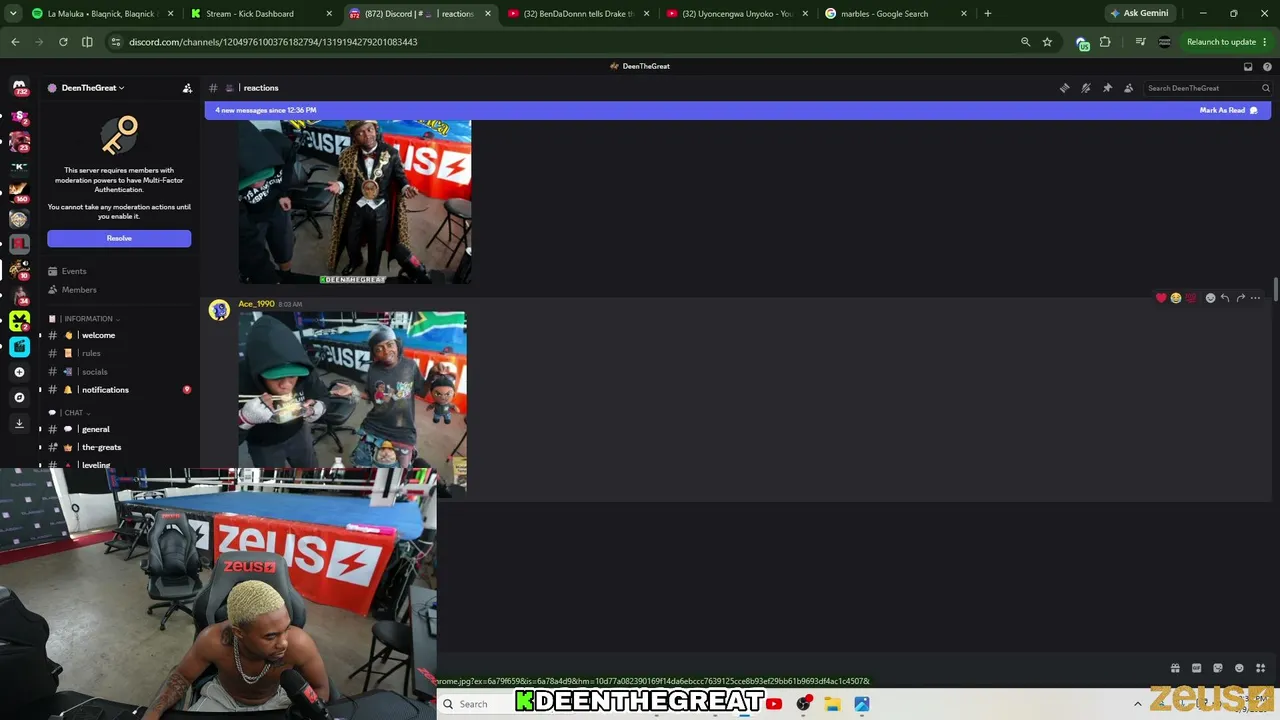Switch to the marbles - Google Search tab
Image resolution: width=1280 pixels, height=720 pixels.
point(895,14)
